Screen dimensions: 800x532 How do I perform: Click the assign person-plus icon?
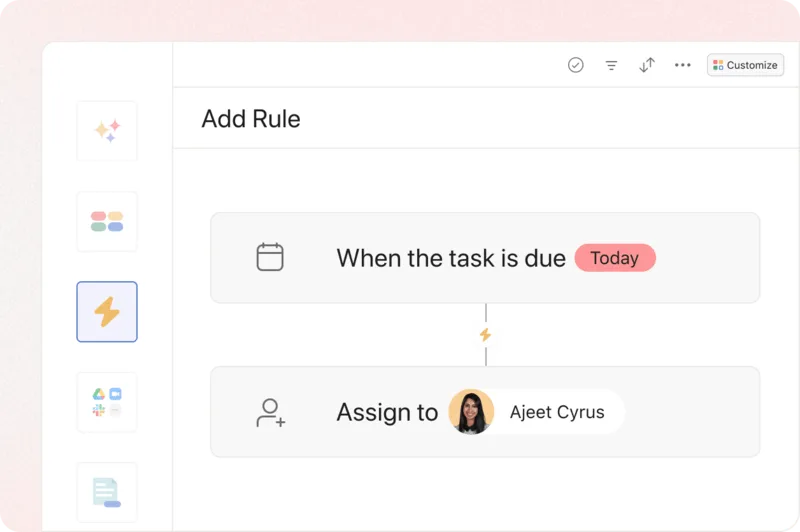[x=270, y=412]
